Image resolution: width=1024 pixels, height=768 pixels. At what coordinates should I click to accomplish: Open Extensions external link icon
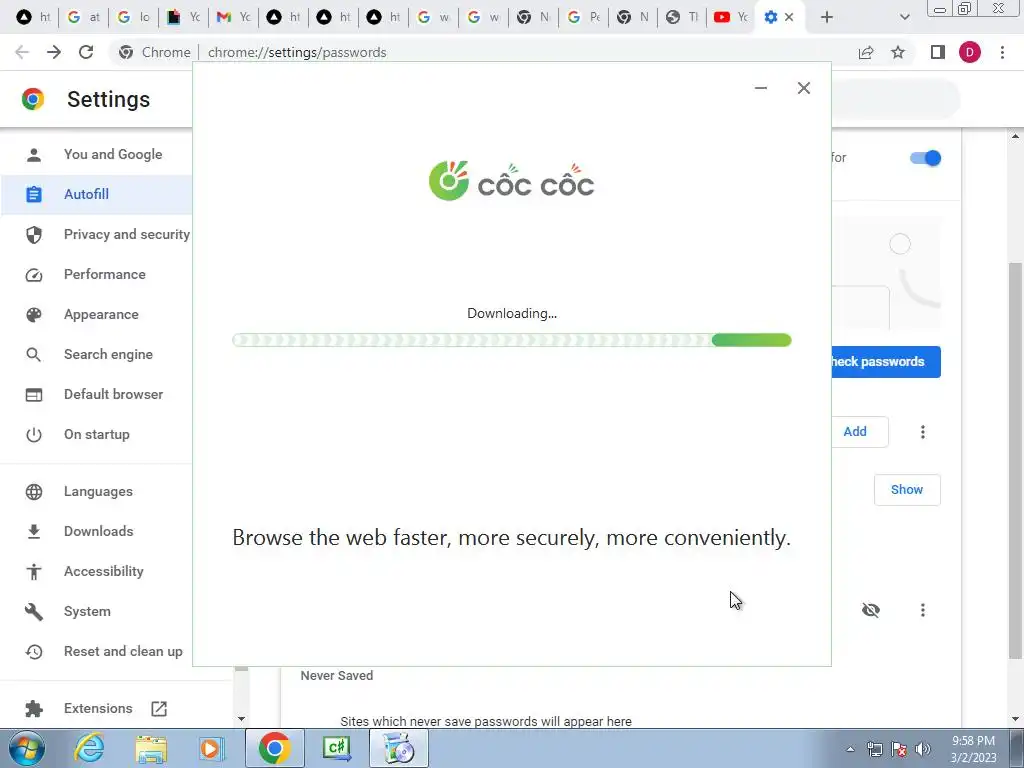(159, 709)
